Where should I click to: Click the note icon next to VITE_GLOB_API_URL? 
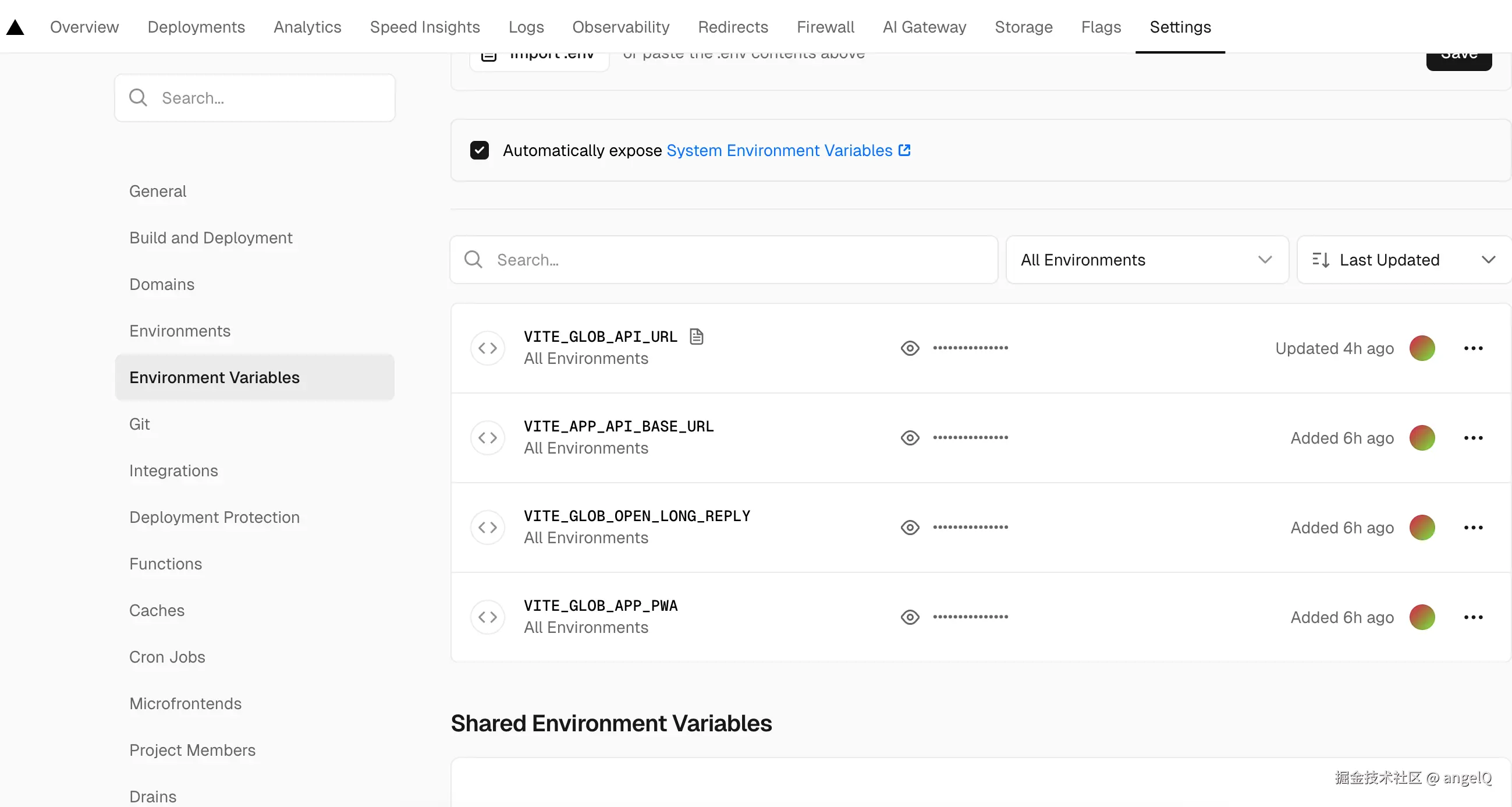pyautogui.click(x=696, y=337)
